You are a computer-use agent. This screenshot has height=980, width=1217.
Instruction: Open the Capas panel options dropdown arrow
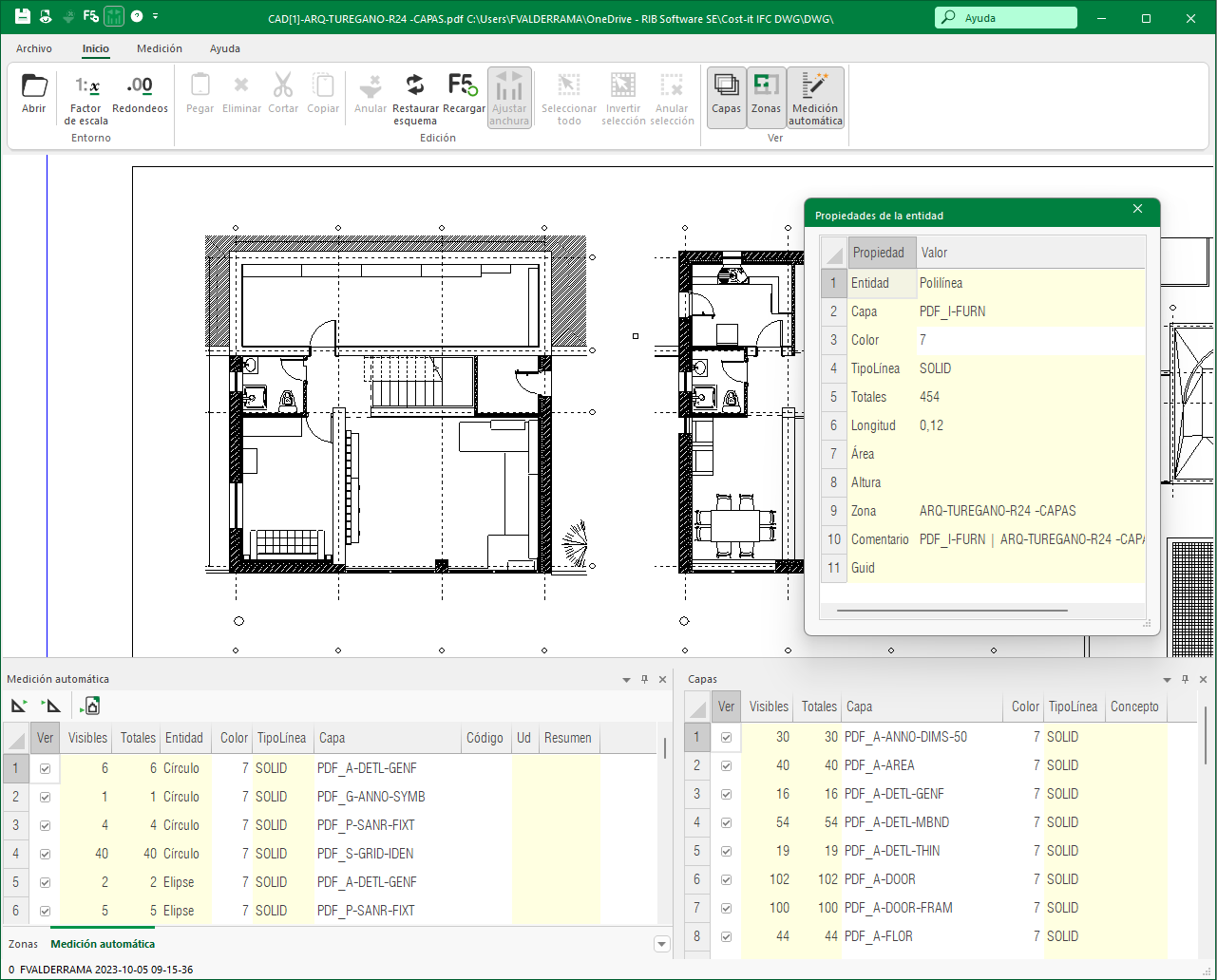(x=1167, y=680)
